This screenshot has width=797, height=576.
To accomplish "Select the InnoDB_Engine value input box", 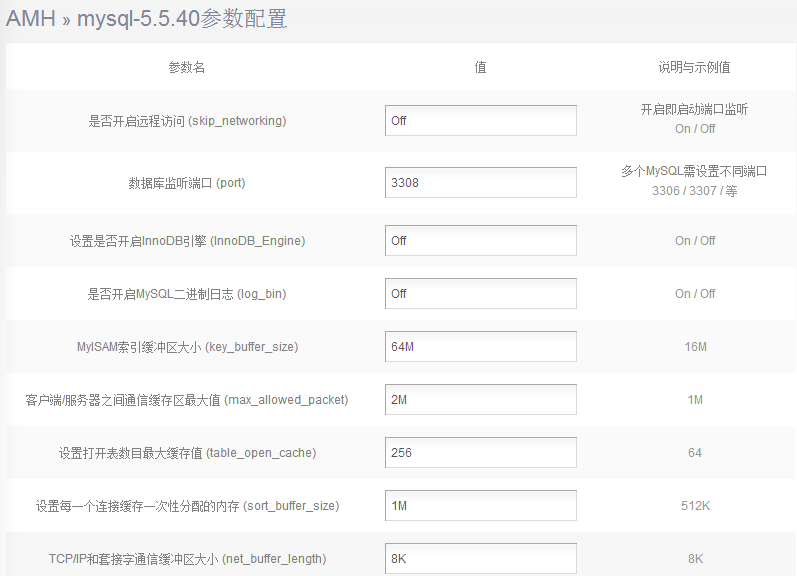I will point(480,241).
